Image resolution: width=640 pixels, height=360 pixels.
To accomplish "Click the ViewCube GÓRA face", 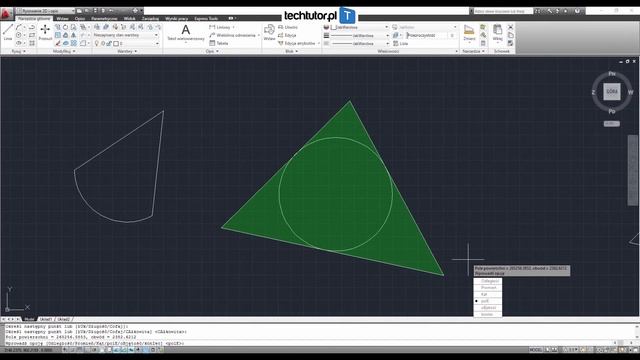I will [x=611, y=91].
